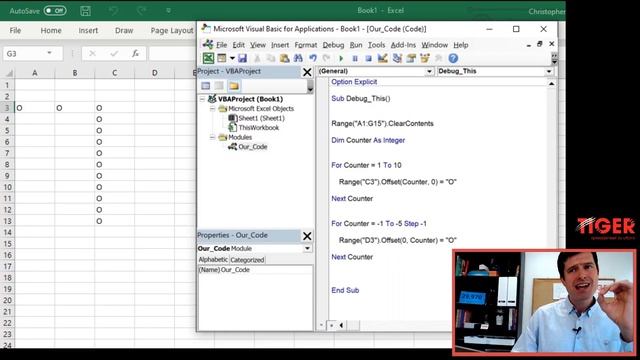Open VBA Help with the blue question icon

(453, 58)
